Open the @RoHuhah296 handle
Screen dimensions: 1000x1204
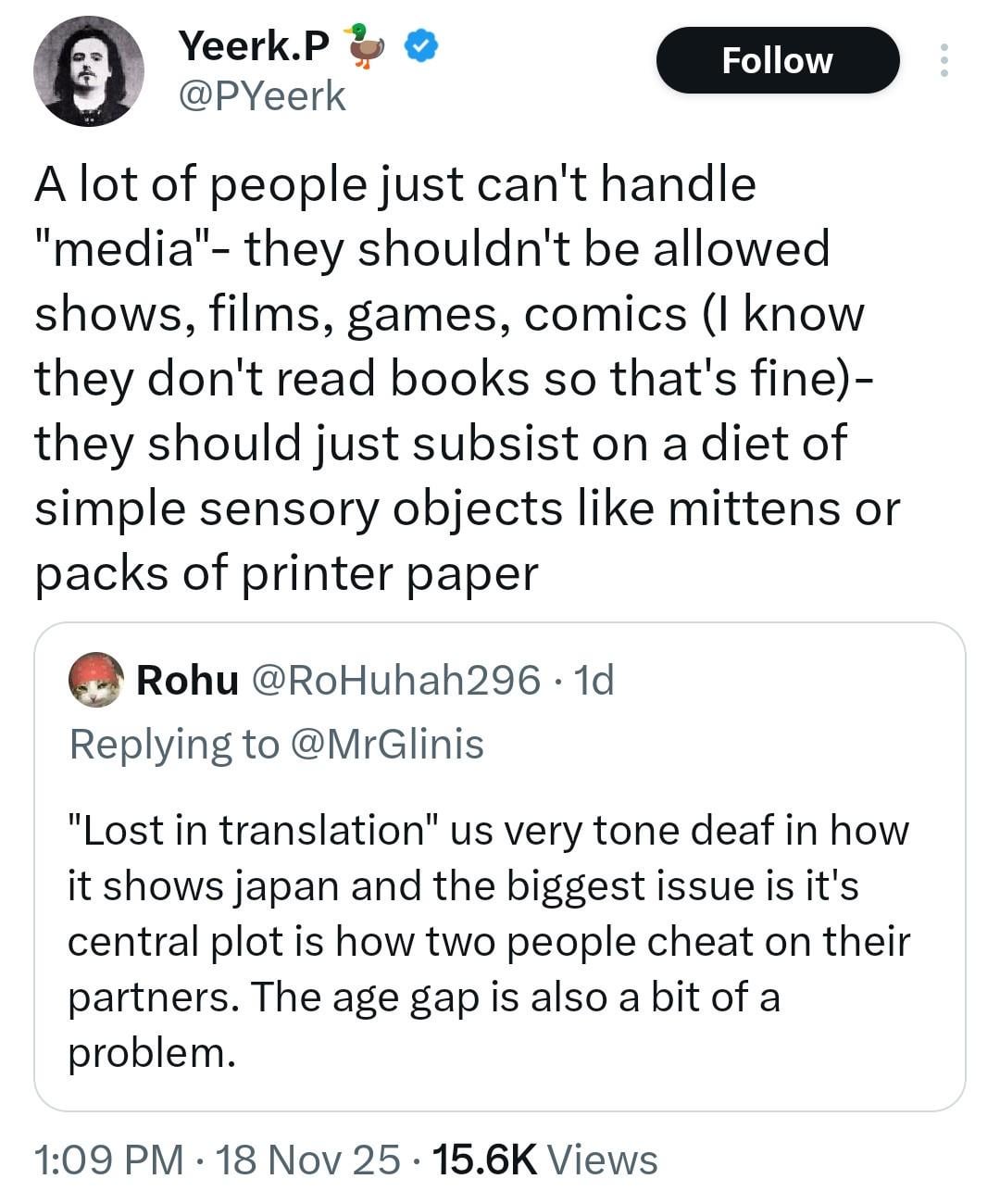tap(395, 680)
